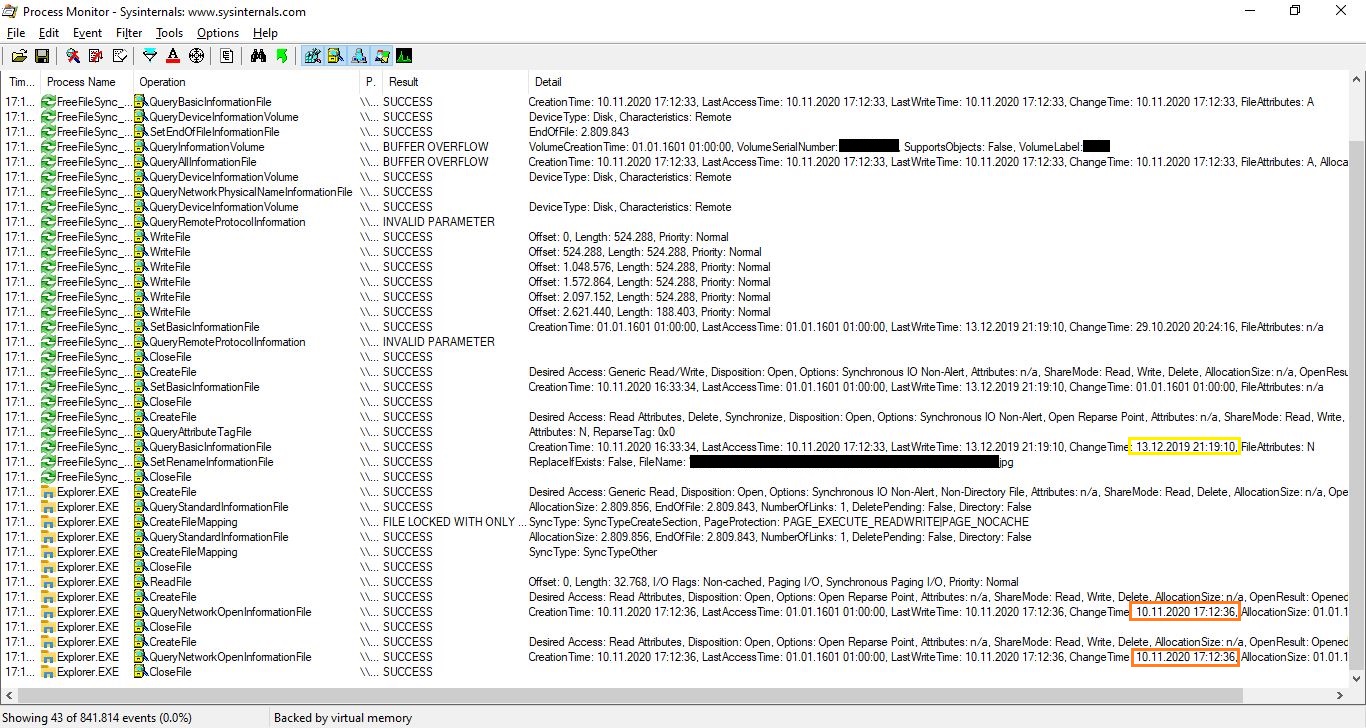Open Find using the binoculars icon
The height and width of the screenshot is (728, 1366).
coord(258,56)
